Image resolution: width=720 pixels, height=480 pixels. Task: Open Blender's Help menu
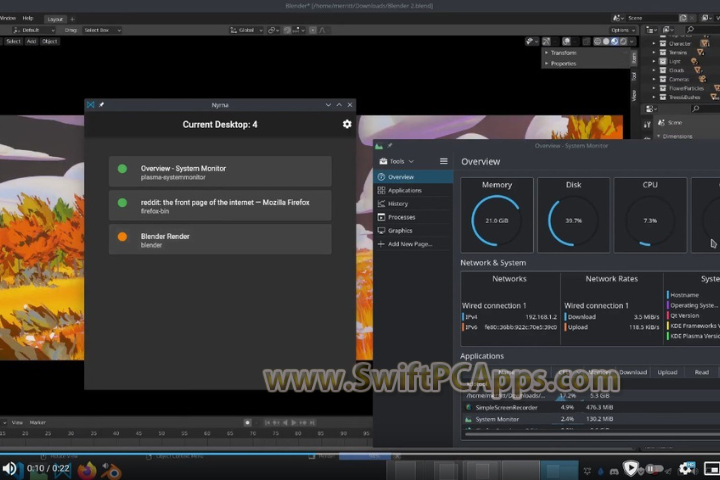coord(28,18)
